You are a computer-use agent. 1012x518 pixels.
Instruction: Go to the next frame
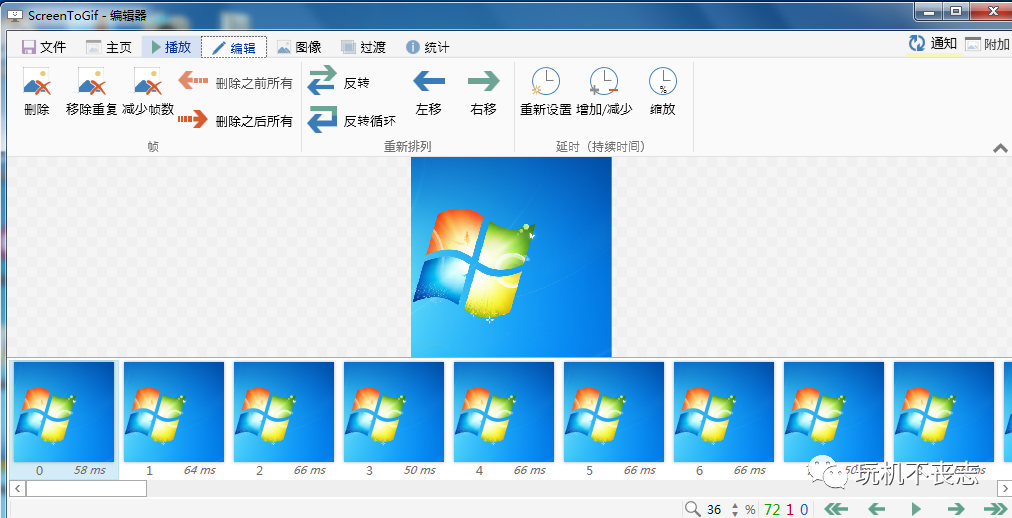tap(956, 509)
